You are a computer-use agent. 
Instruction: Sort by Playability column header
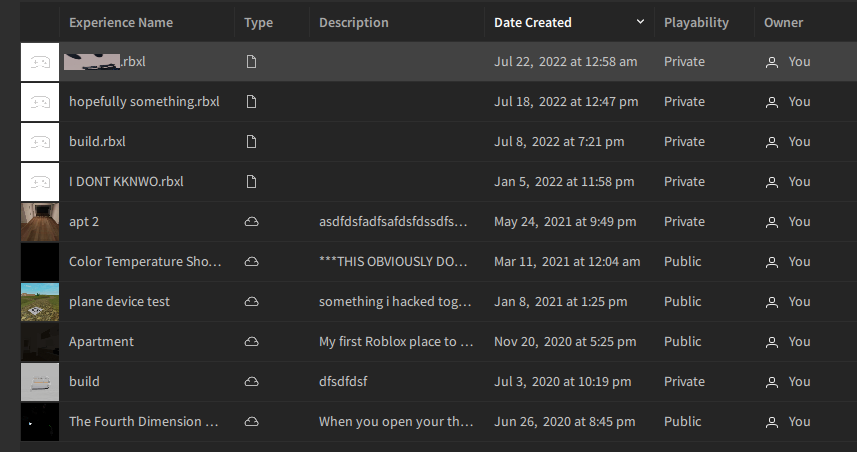[x=696, y=22]
